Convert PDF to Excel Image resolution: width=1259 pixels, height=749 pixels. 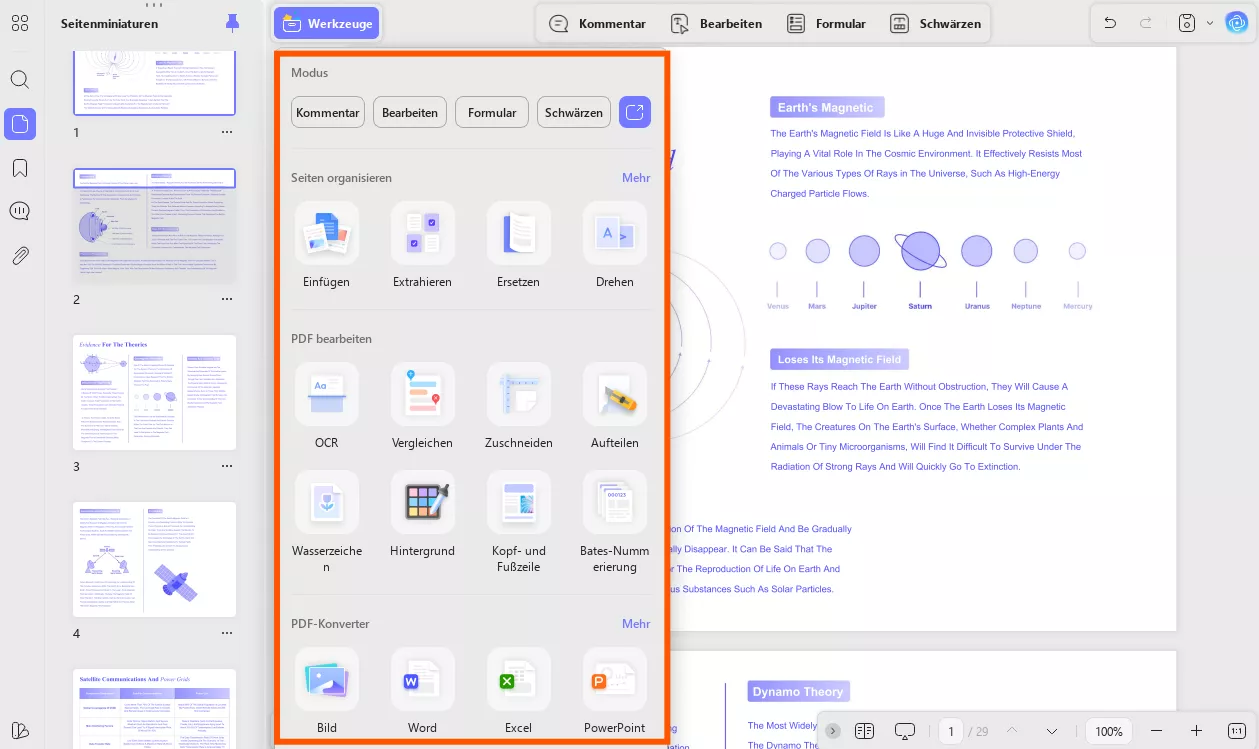coord(518,691)
